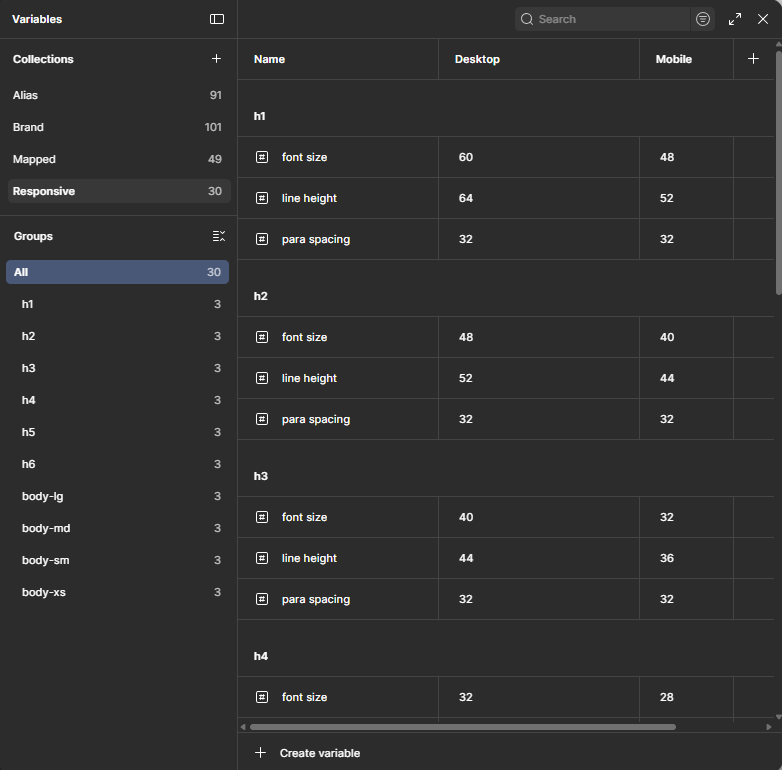Select the body-lg group
Viewport: 782px width, 770px height.
tap(118, 496)
